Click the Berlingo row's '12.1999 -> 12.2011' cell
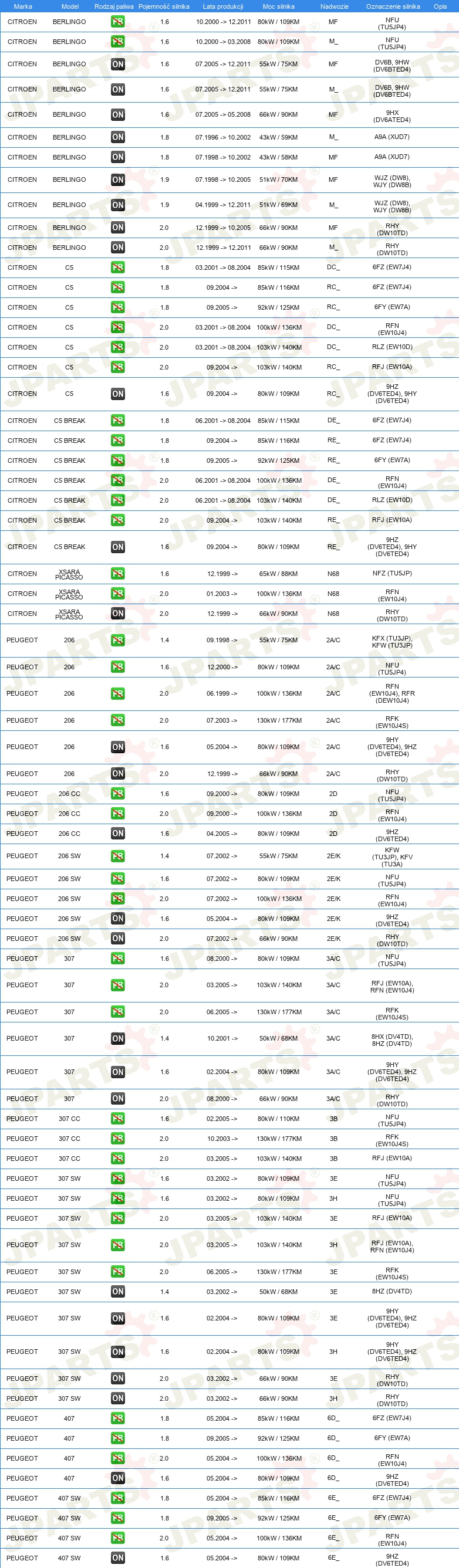 point(223,248)
